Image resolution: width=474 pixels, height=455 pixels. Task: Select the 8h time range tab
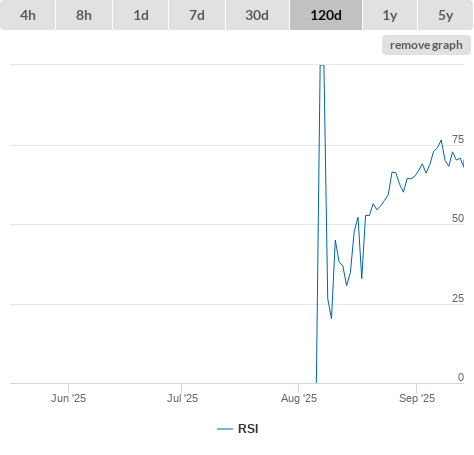pyautogui.click(x=84, y=15)
